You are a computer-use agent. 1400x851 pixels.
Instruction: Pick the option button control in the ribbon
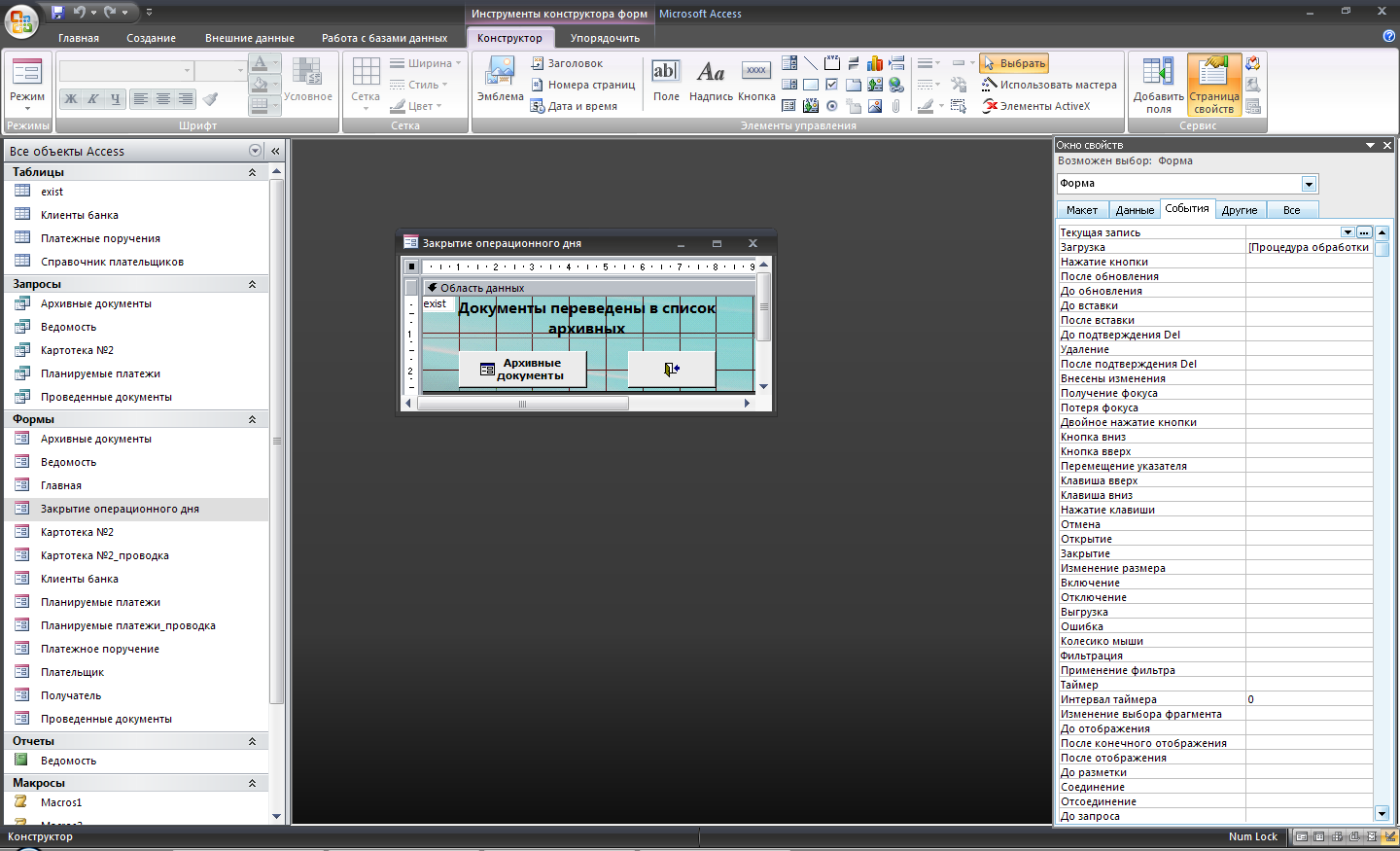[x=832, y=106]
